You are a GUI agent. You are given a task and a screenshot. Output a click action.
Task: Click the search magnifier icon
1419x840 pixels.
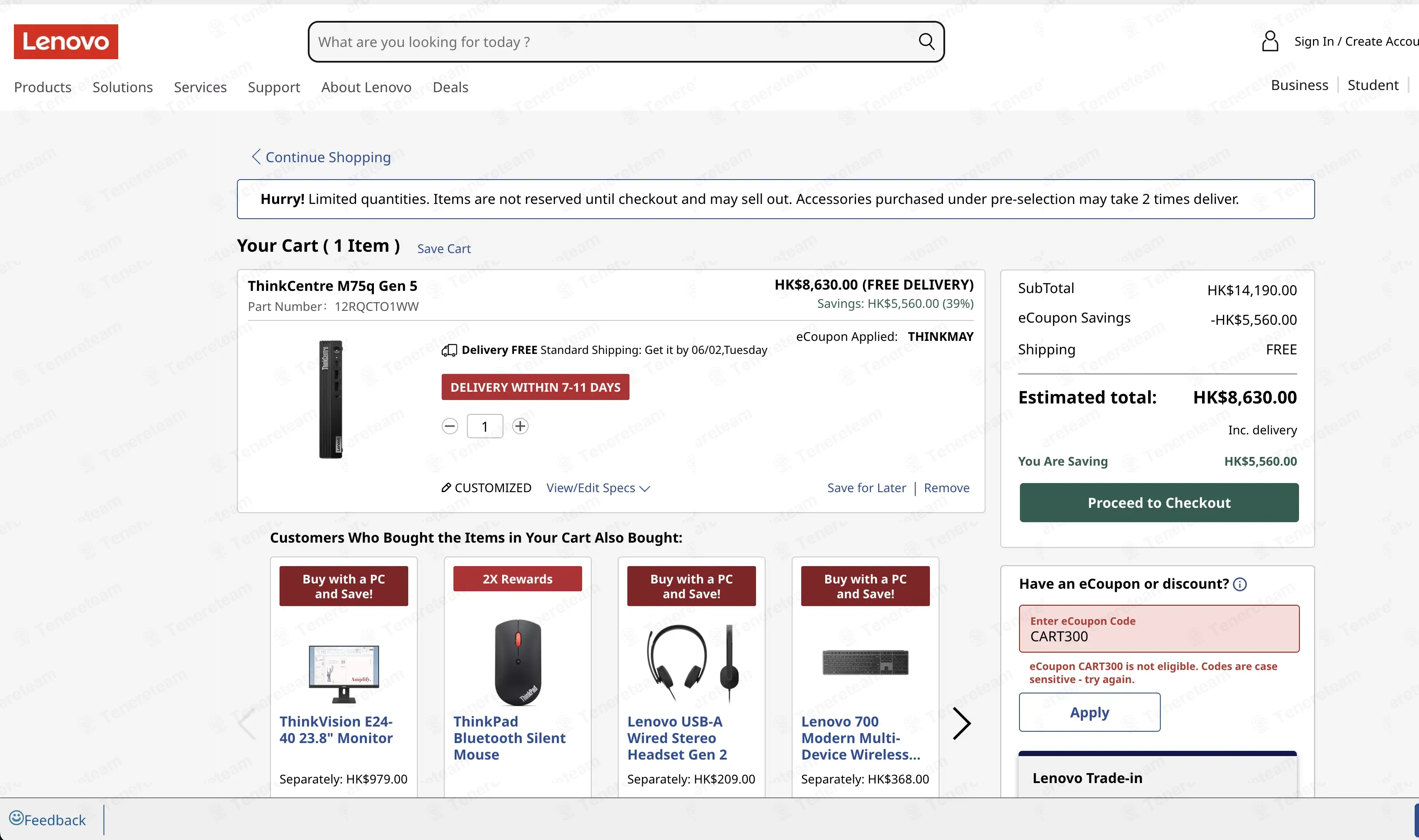[926, 41]
